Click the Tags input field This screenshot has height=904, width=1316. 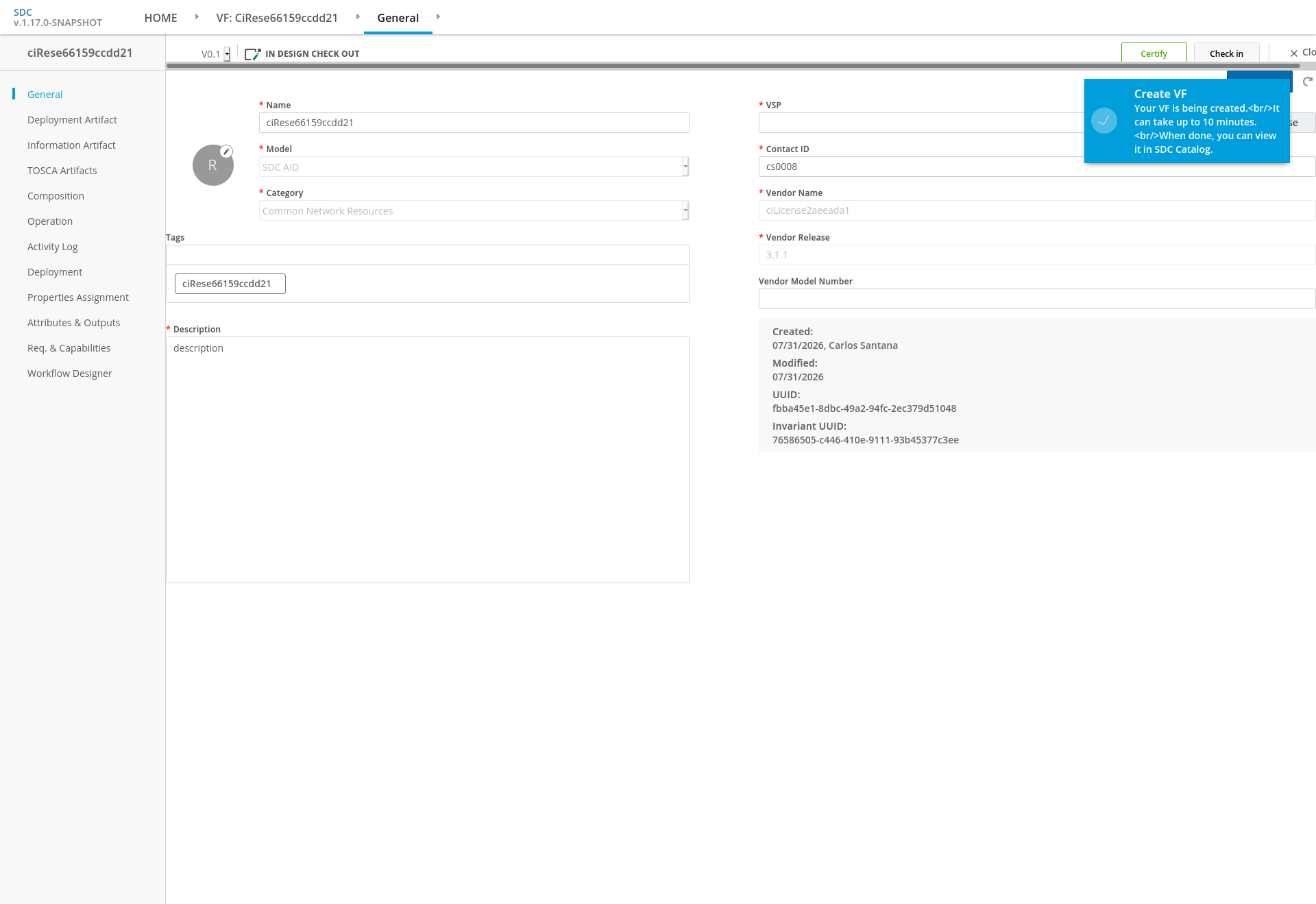coord(428,255)
